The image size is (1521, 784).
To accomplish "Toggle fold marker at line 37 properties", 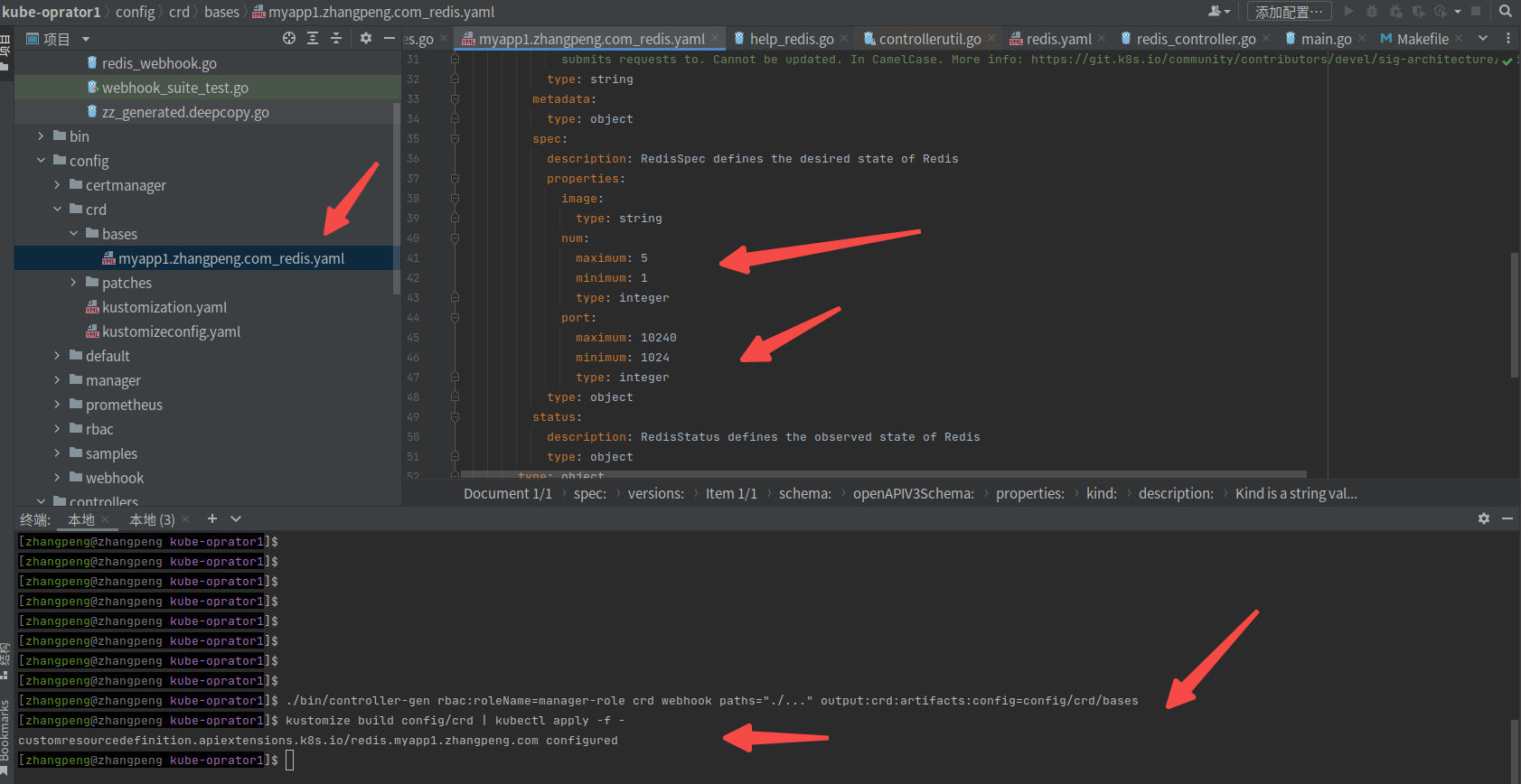I will [455, 179].
